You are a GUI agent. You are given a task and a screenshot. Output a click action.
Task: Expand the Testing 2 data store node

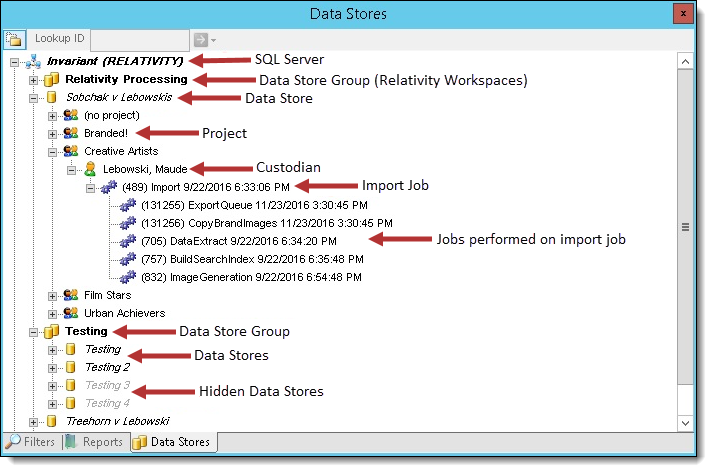[x=52, y=368]
